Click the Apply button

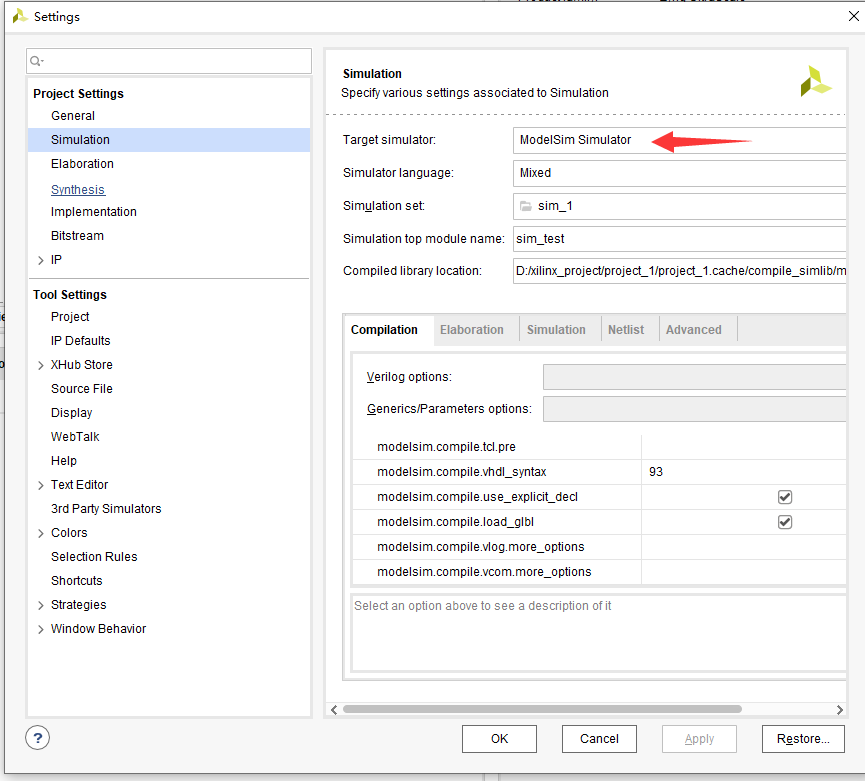(699, 738)
